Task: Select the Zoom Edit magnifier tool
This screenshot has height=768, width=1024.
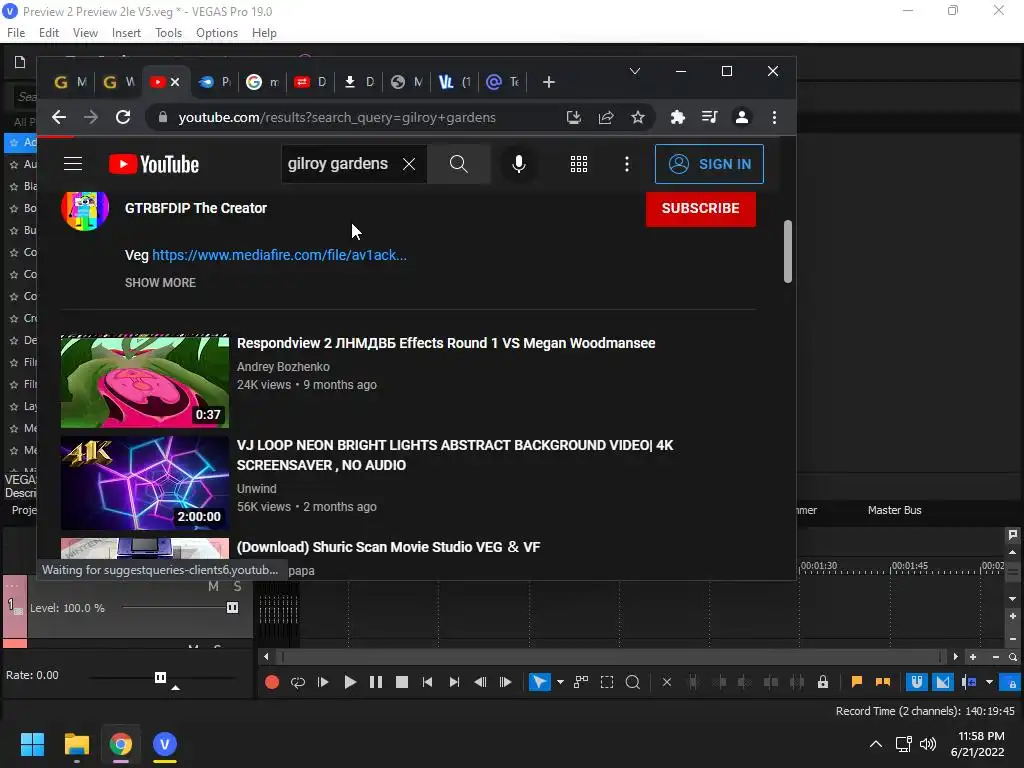Action: tap(632, 682)
